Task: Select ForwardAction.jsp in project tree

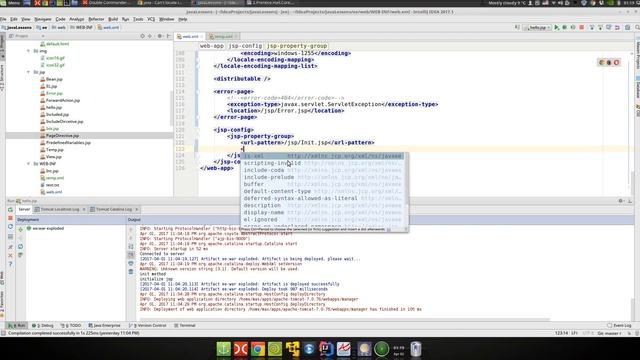Action: (62, 100)
